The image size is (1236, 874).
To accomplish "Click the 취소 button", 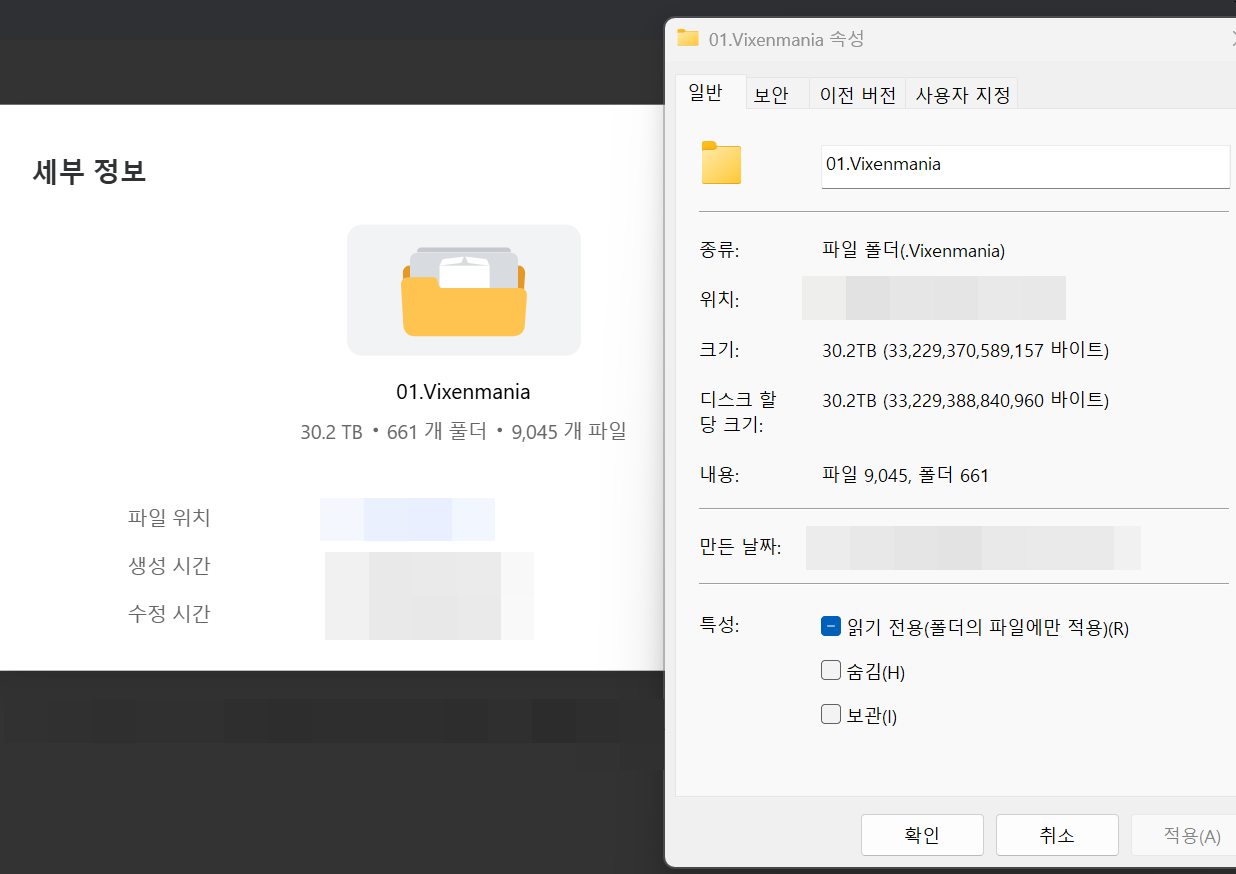I will [x=1057, y=835].
